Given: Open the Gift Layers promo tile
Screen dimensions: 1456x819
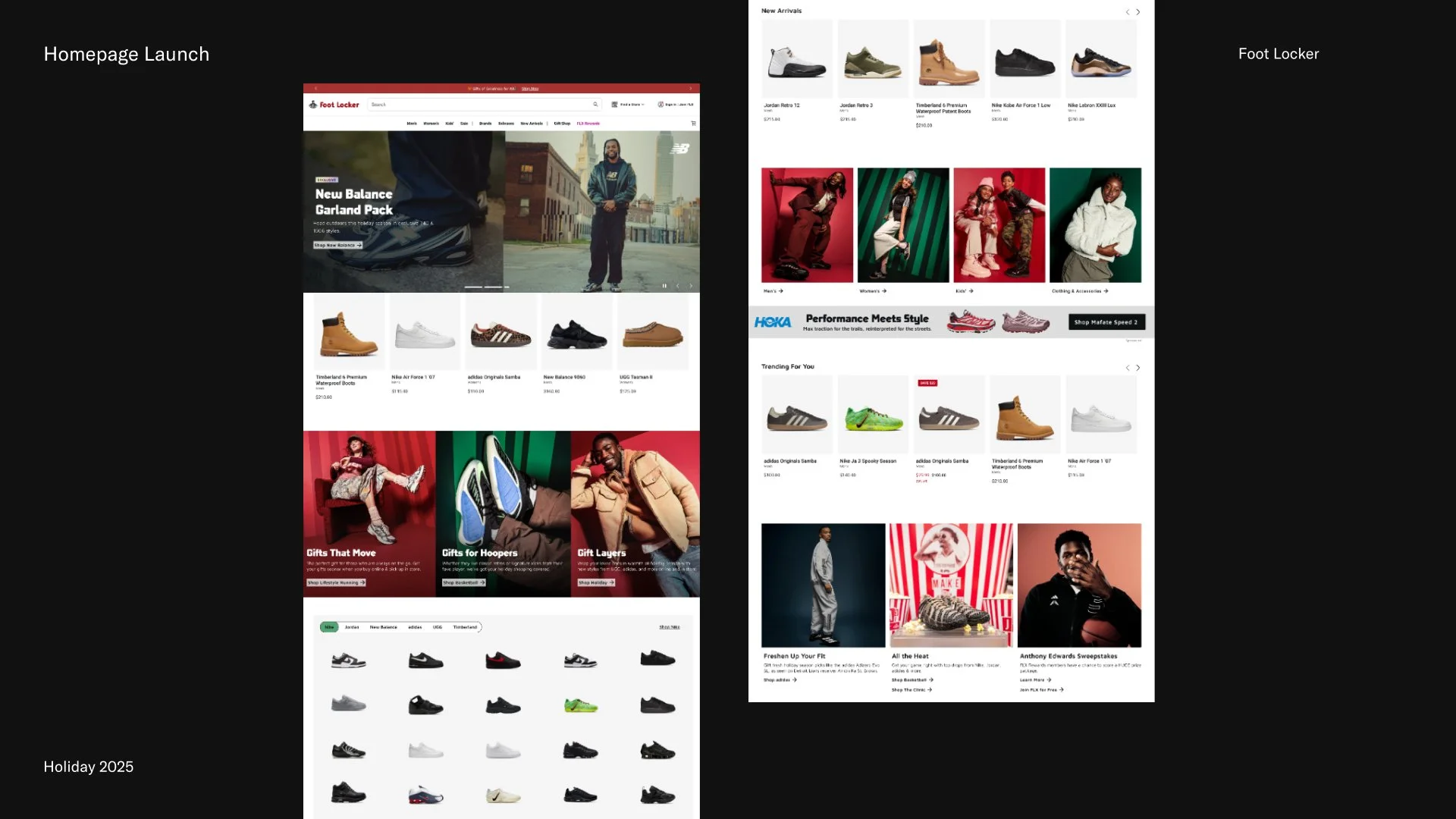Looking at the screenshot, I should (635, 514).
